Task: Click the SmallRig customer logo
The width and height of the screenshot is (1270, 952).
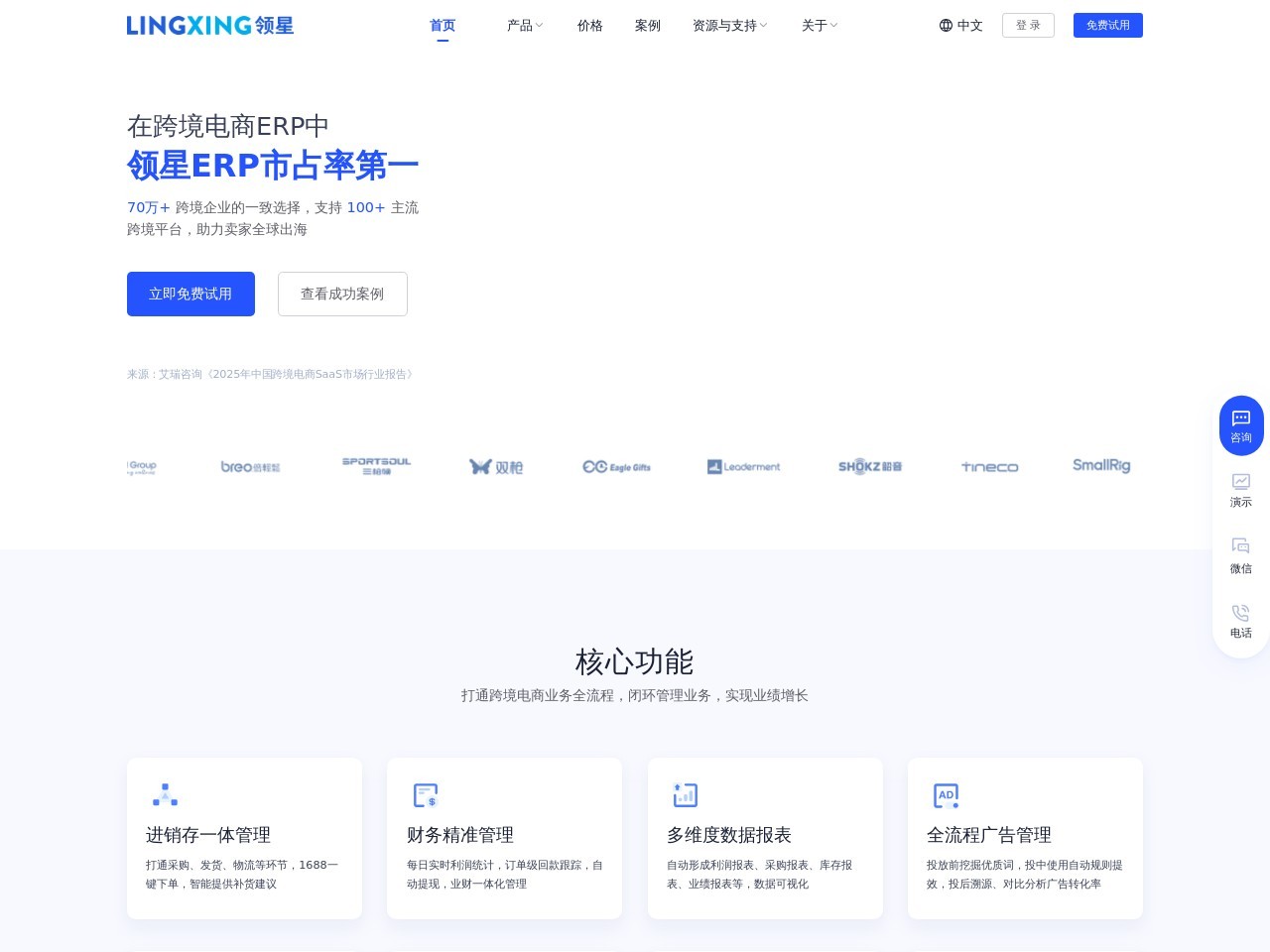Action: 1101,466
